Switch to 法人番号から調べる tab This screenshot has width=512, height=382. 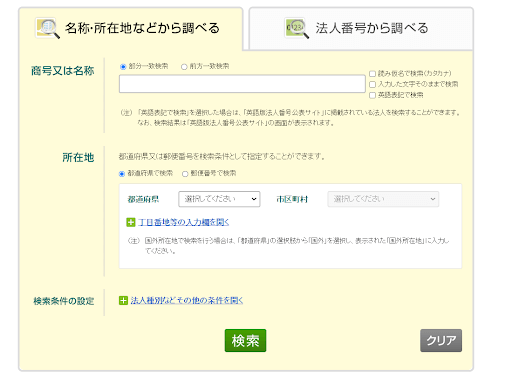tap(361, 29)
